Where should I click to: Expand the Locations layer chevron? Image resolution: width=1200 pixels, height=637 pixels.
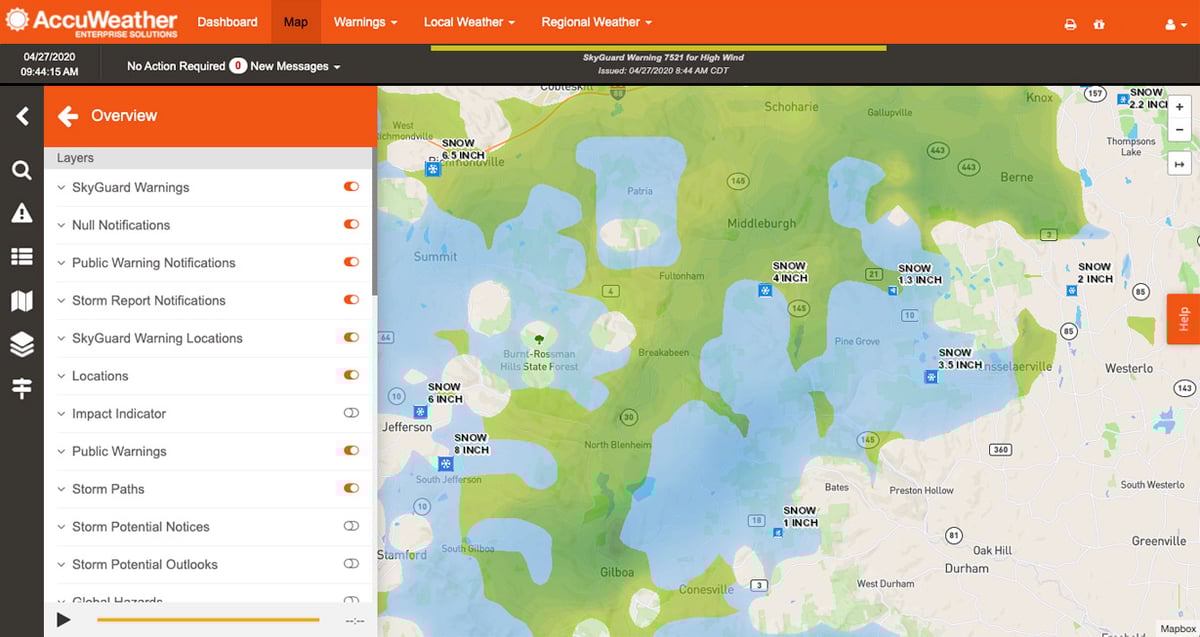pos(61,376)
